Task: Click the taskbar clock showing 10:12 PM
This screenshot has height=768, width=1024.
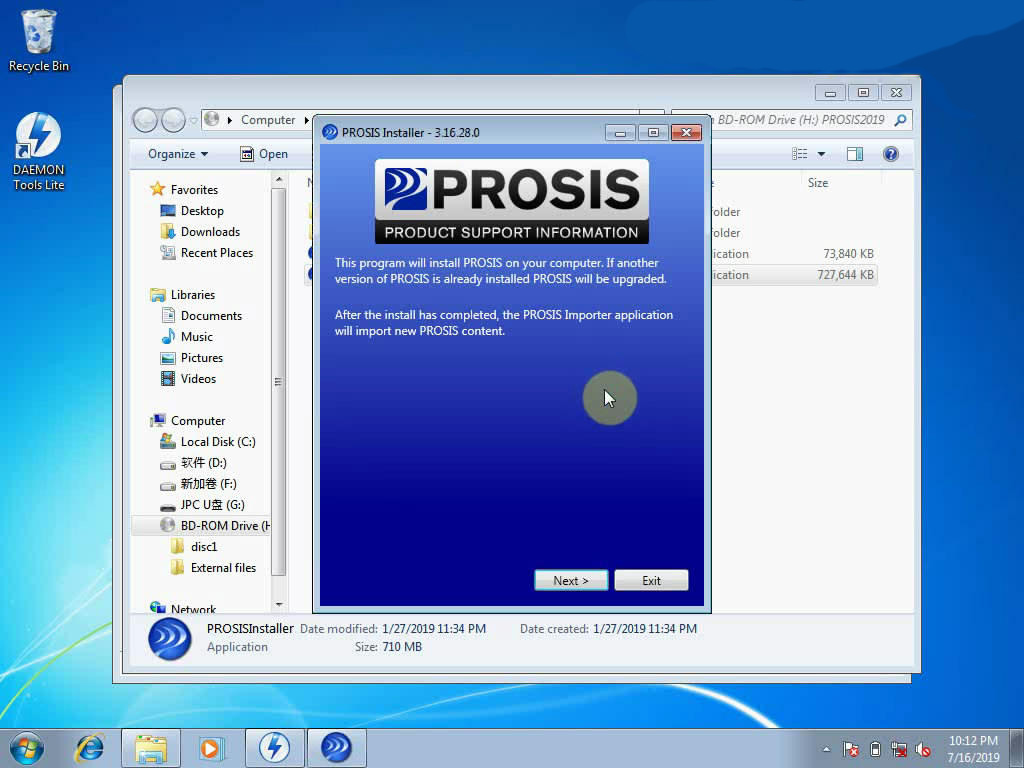Action: 973,748
